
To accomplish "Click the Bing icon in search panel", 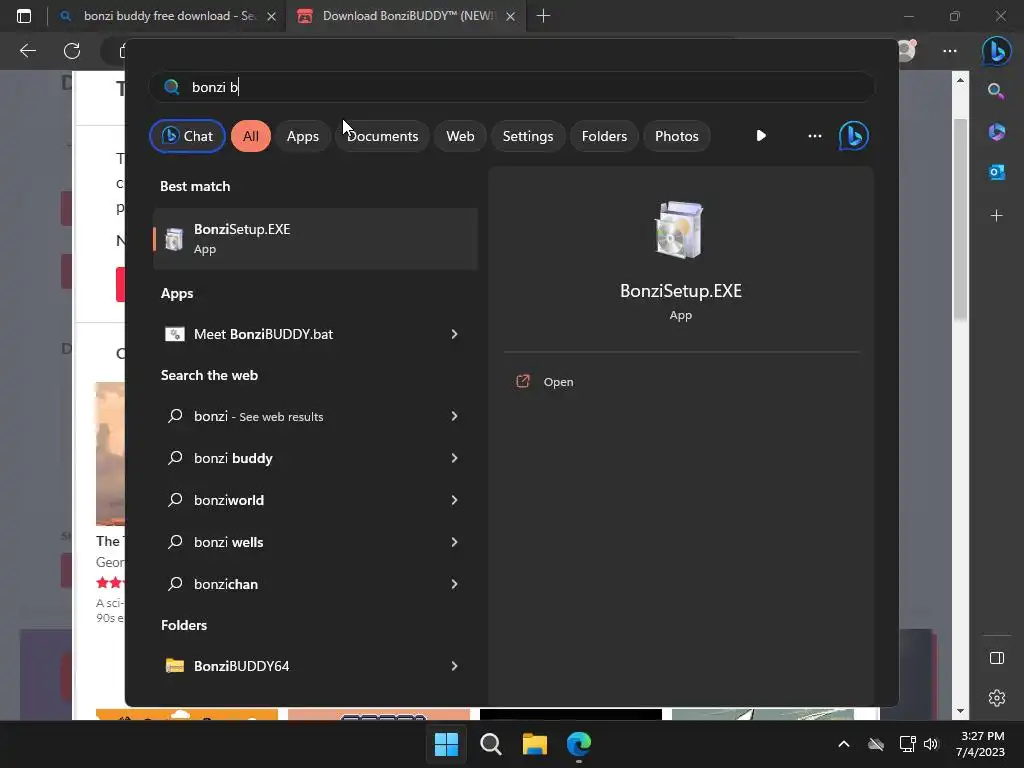I will coord(854,136).
